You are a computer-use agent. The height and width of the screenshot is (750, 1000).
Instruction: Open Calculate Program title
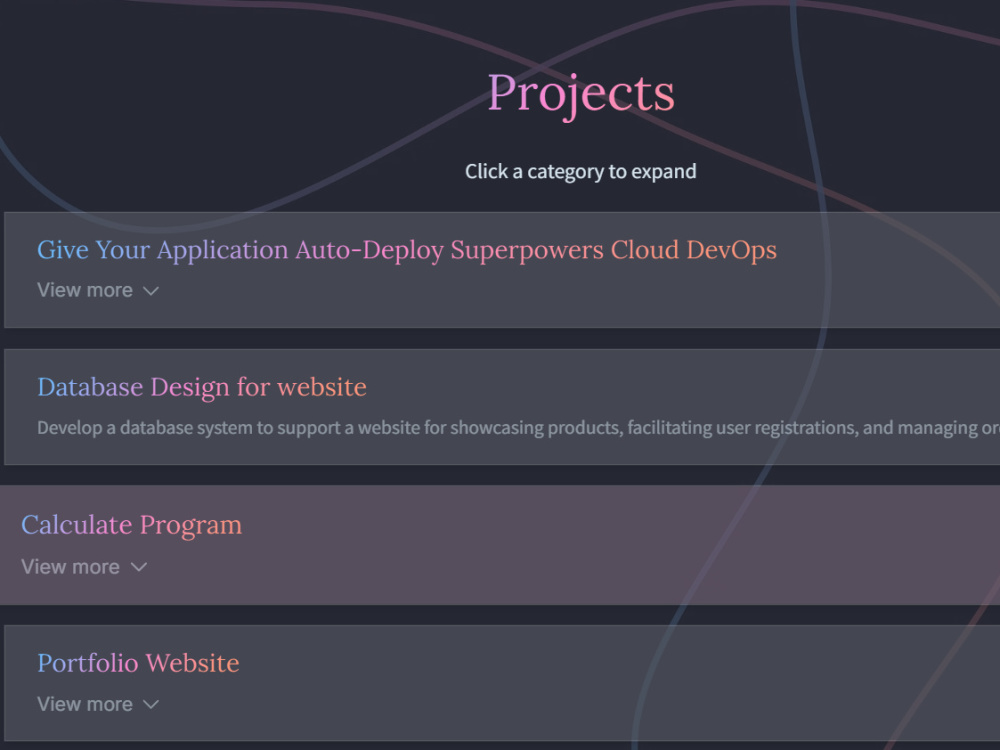[x=131, y=525]
